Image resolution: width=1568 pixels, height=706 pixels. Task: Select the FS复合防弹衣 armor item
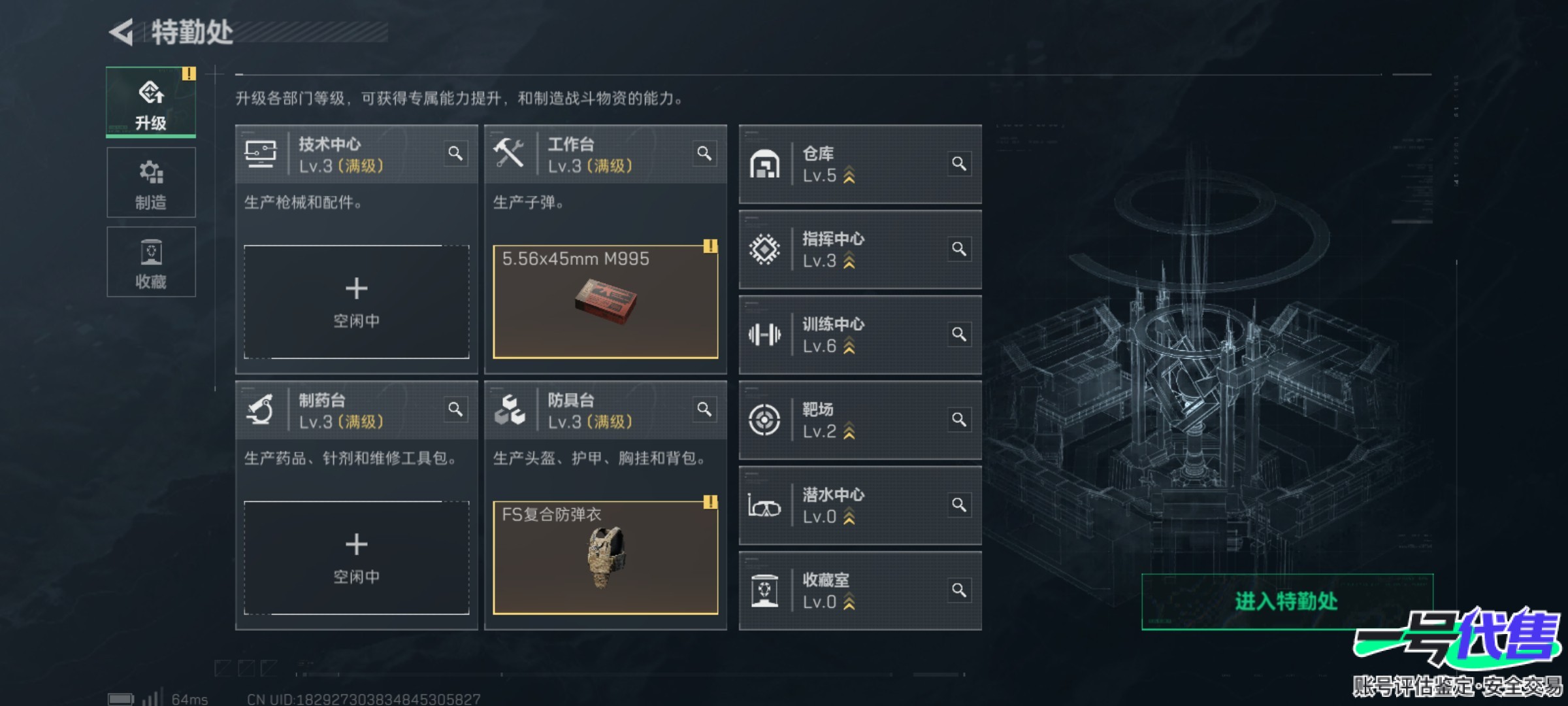(606, 558)
